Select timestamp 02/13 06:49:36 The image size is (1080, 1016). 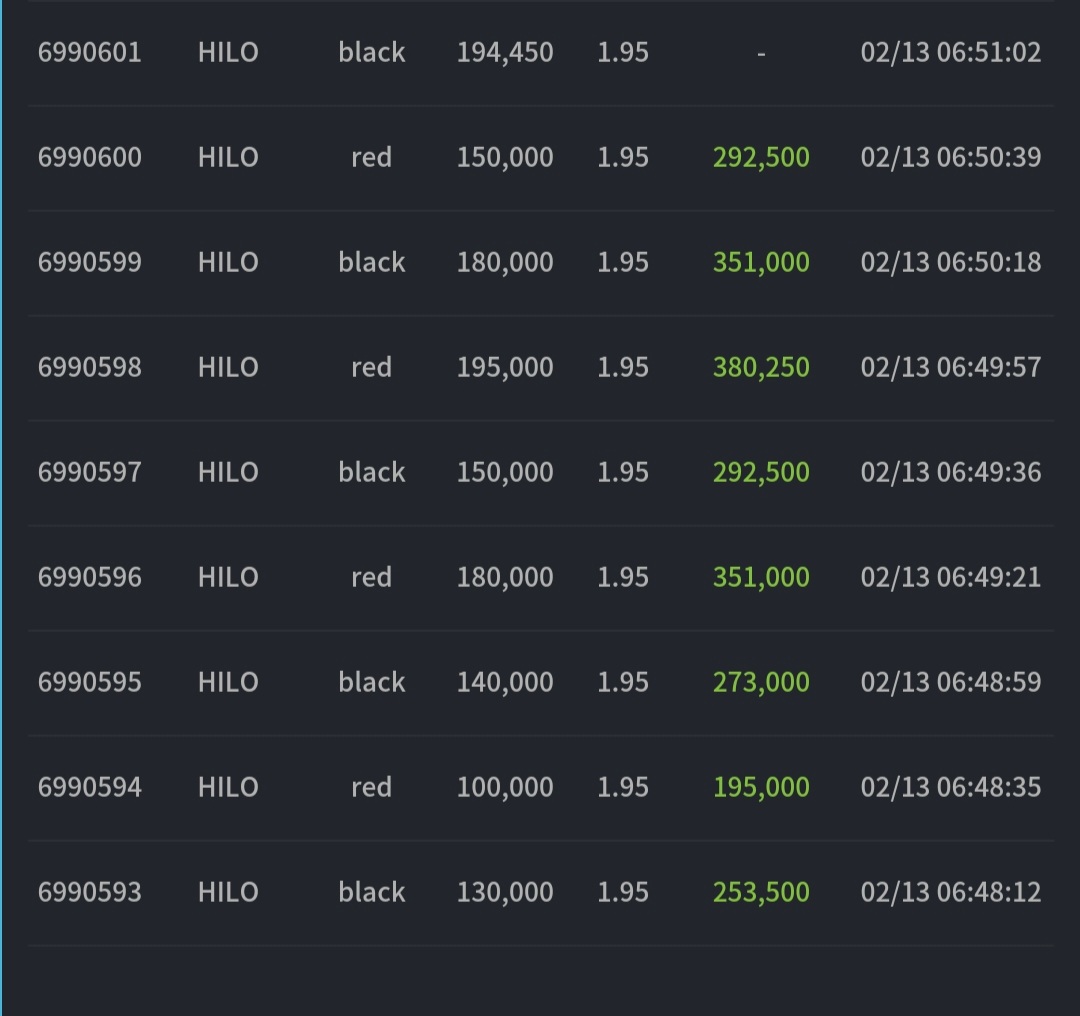click(951, 473)
